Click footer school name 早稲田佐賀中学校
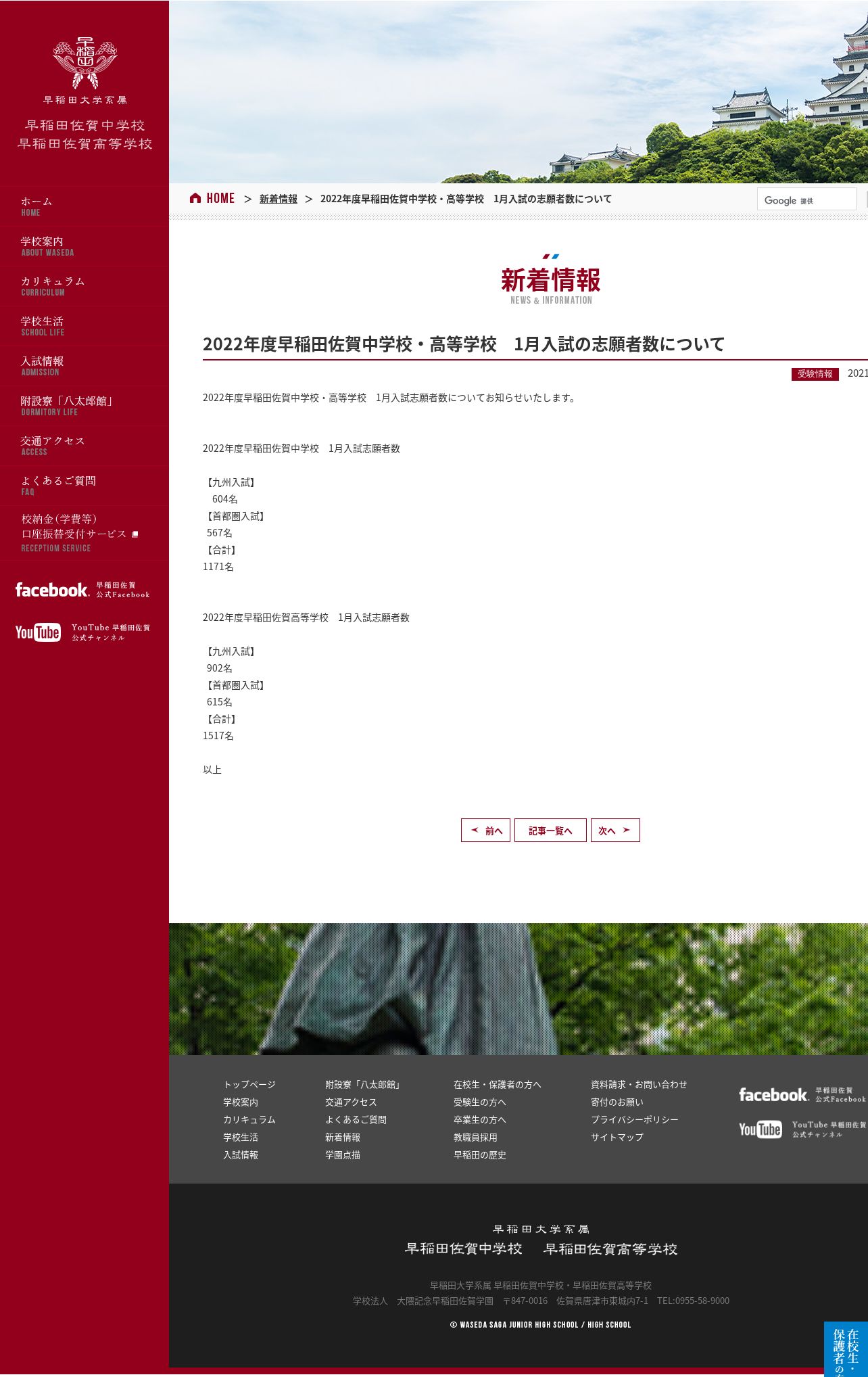The width and height of the screenshot is (868, 1377). coord(464,1248)
